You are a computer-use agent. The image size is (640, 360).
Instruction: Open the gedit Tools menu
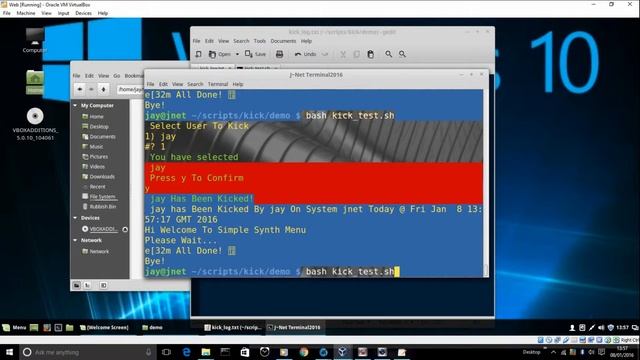tap(260, 41)
